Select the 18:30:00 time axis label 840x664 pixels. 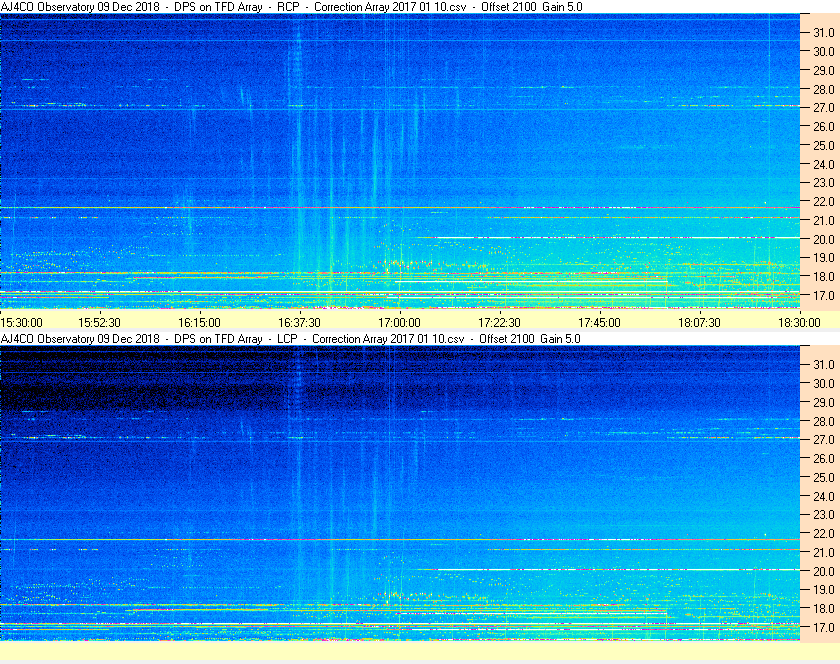tap(799, 323)
